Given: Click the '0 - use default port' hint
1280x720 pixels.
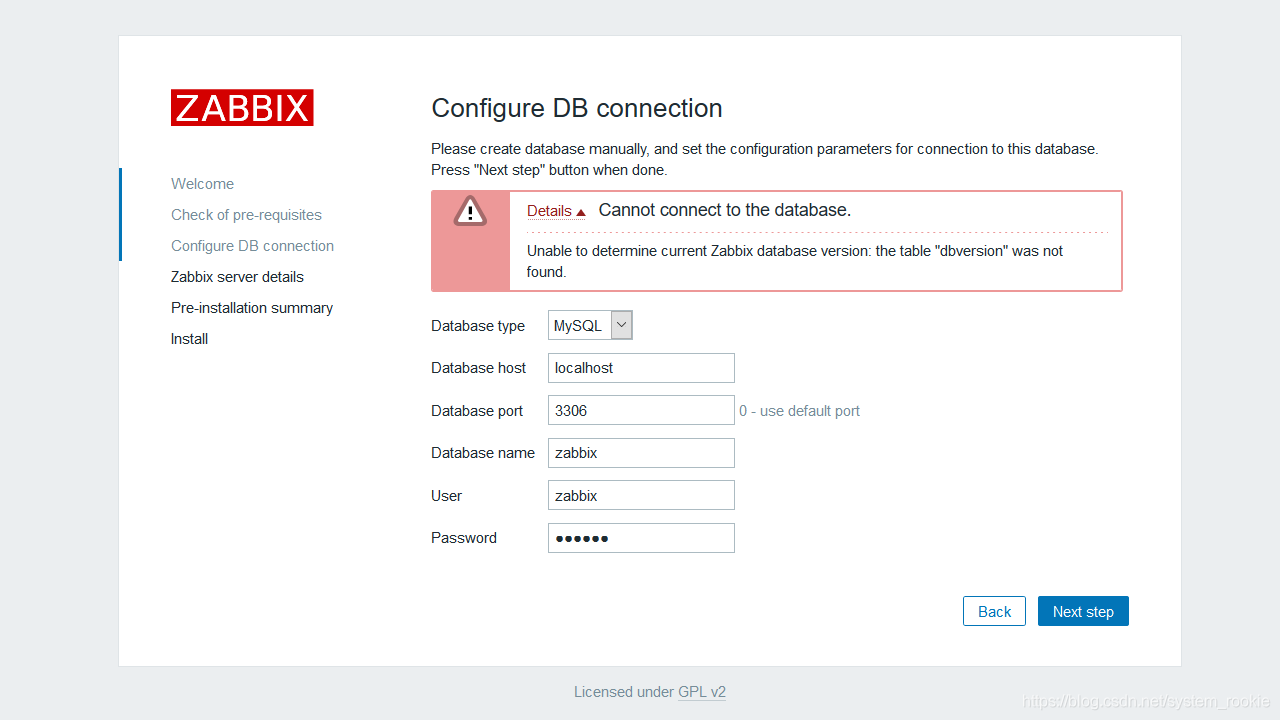Looking at the screenshot, I should click(799, 411).
